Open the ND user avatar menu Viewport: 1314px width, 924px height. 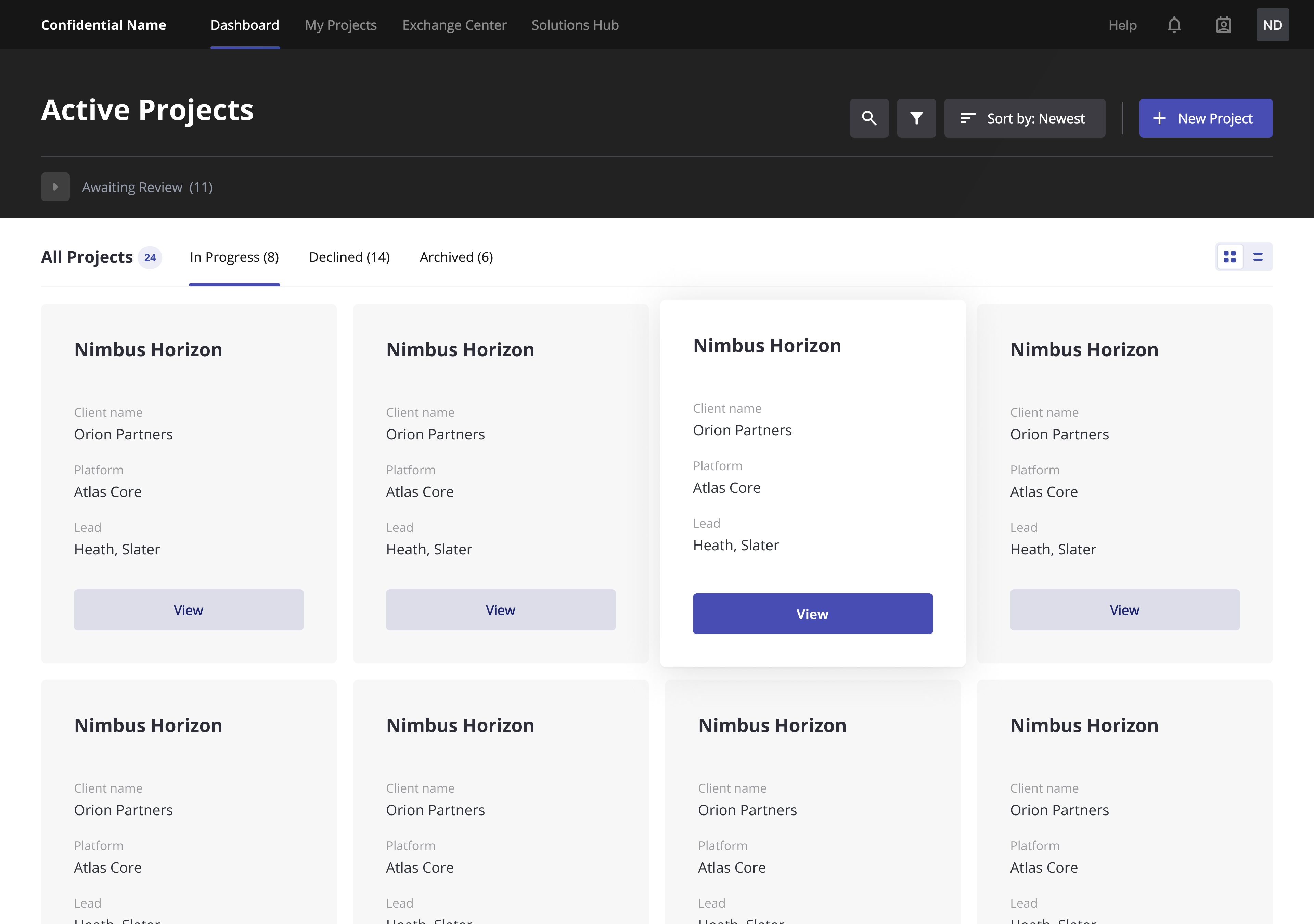(x=1273, y=25)
